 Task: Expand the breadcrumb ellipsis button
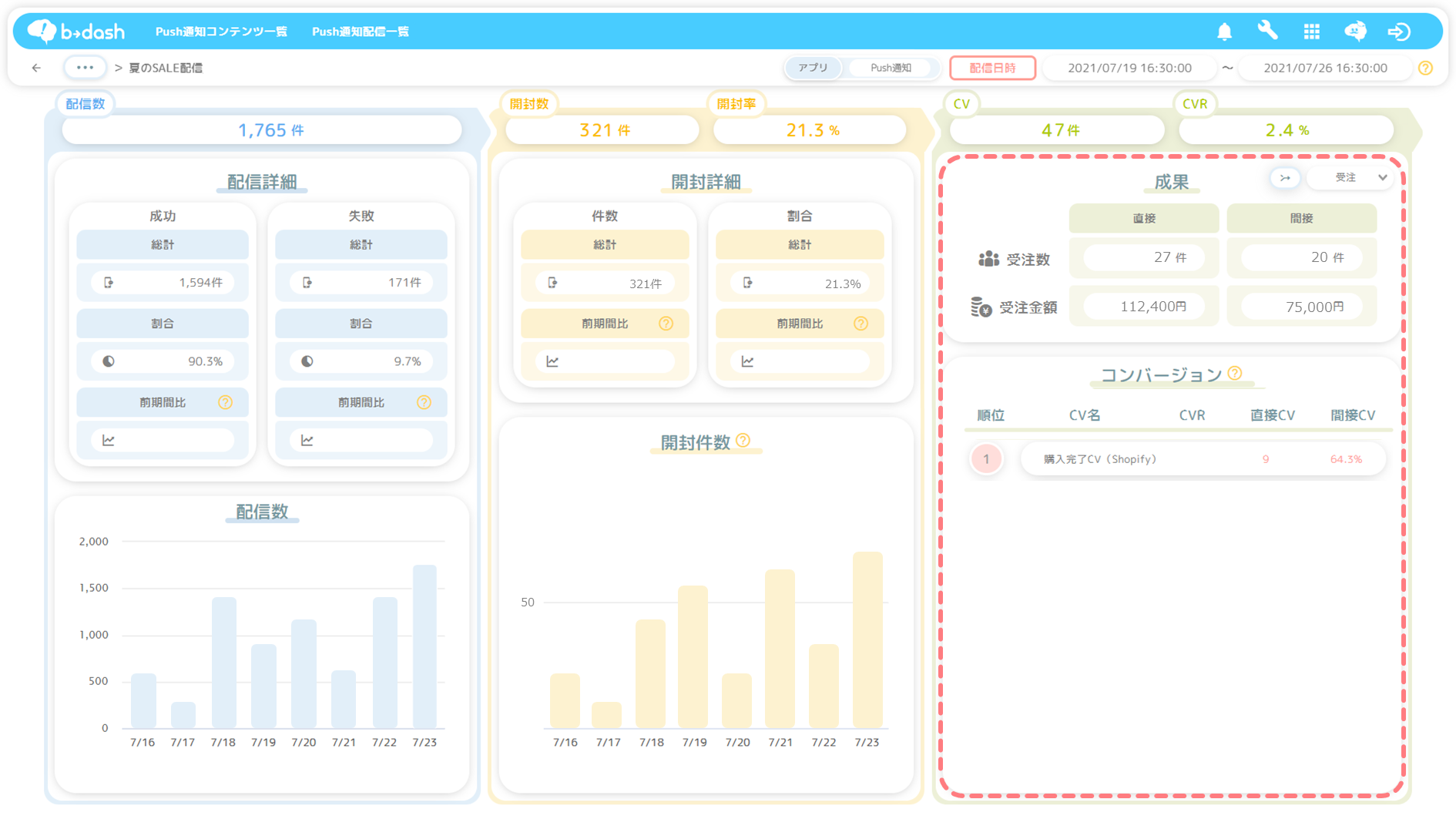85,68
